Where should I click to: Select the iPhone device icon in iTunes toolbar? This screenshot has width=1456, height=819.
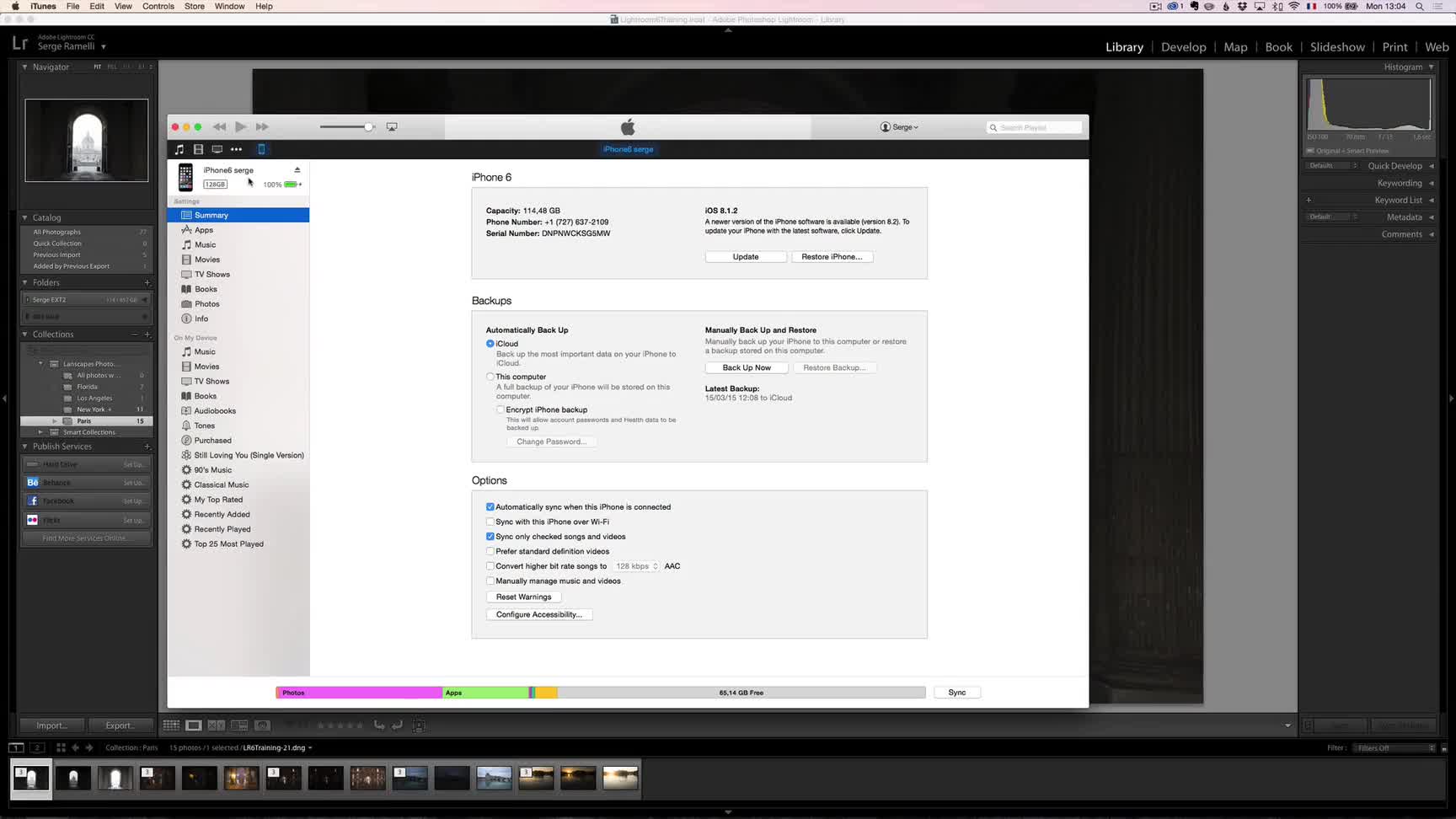261,149
